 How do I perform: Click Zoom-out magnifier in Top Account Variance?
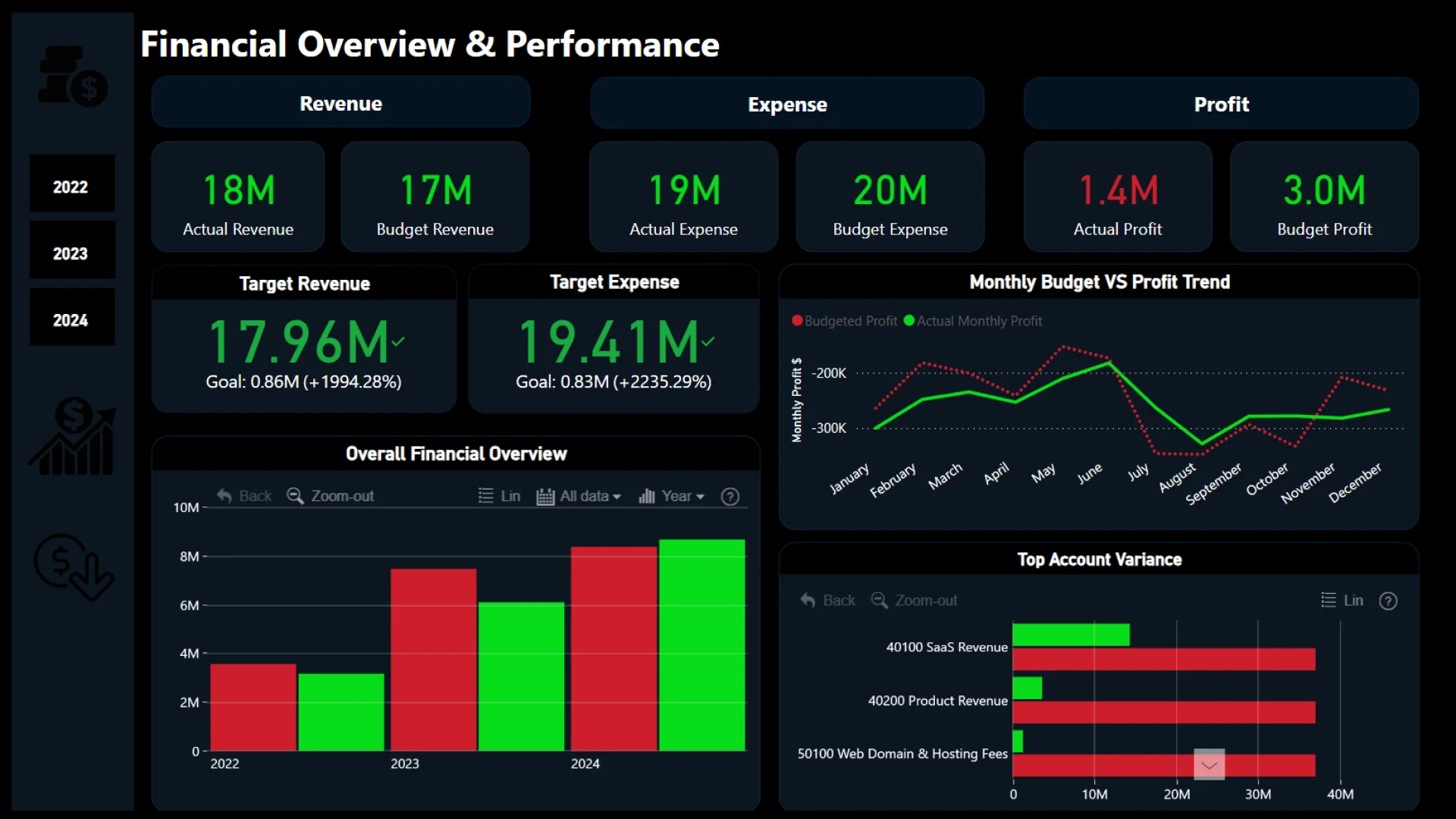pyautogui.click(x=879, y=601)
